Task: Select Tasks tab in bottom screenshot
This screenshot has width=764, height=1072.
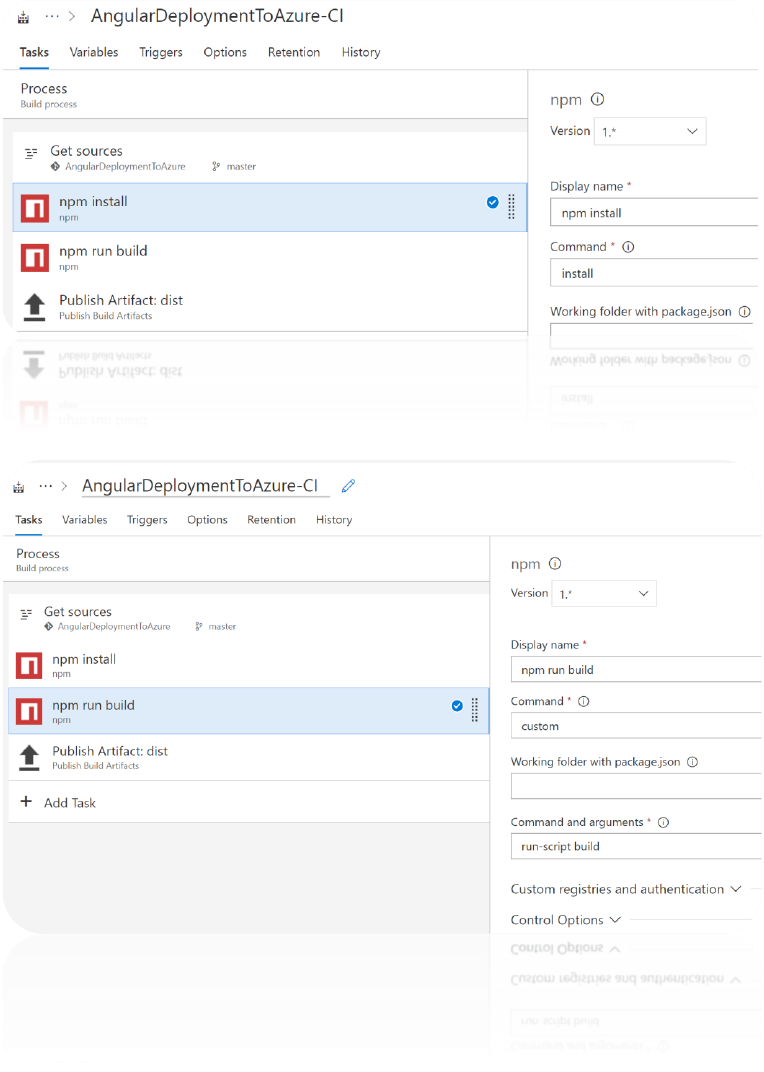Action: tap(29, 520)
